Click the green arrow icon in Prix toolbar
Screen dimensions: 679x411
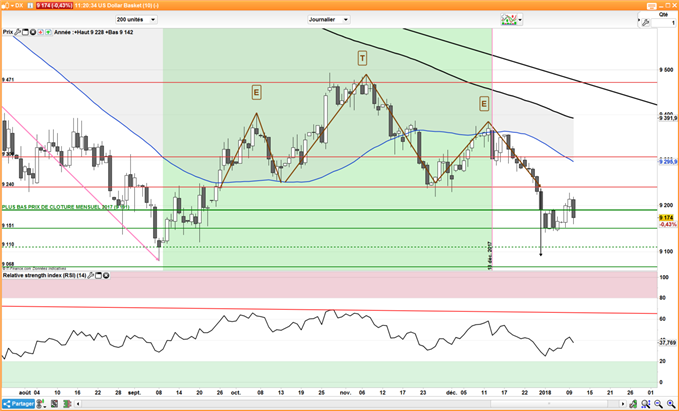point(48,32)
